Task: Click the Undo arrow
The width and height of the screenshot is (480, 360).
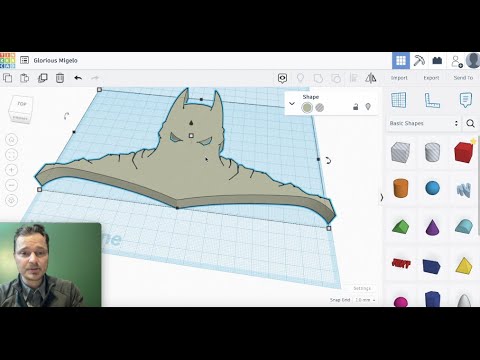Action: (78, 78)
